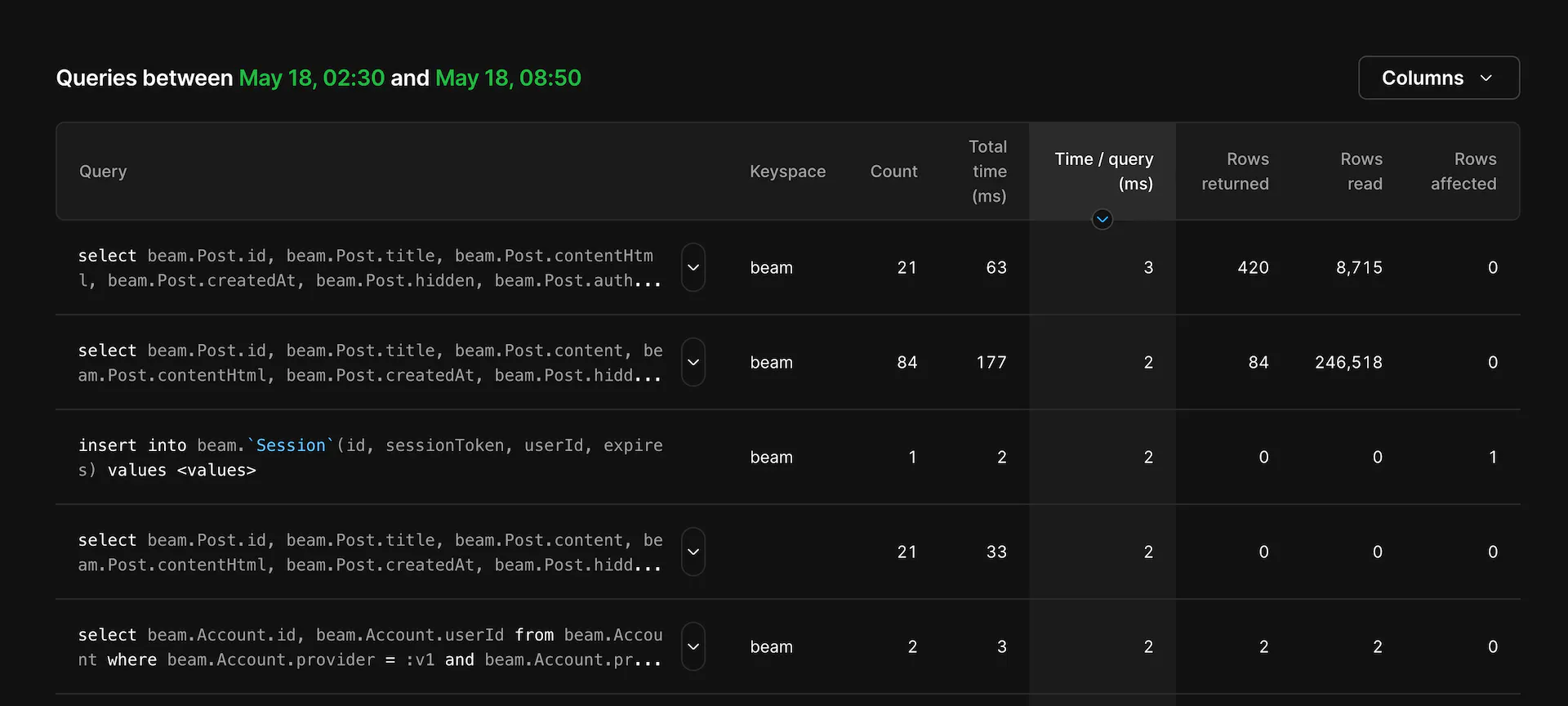
Task: Click the Rows affected column header
Action: (x=1463, y=172)
